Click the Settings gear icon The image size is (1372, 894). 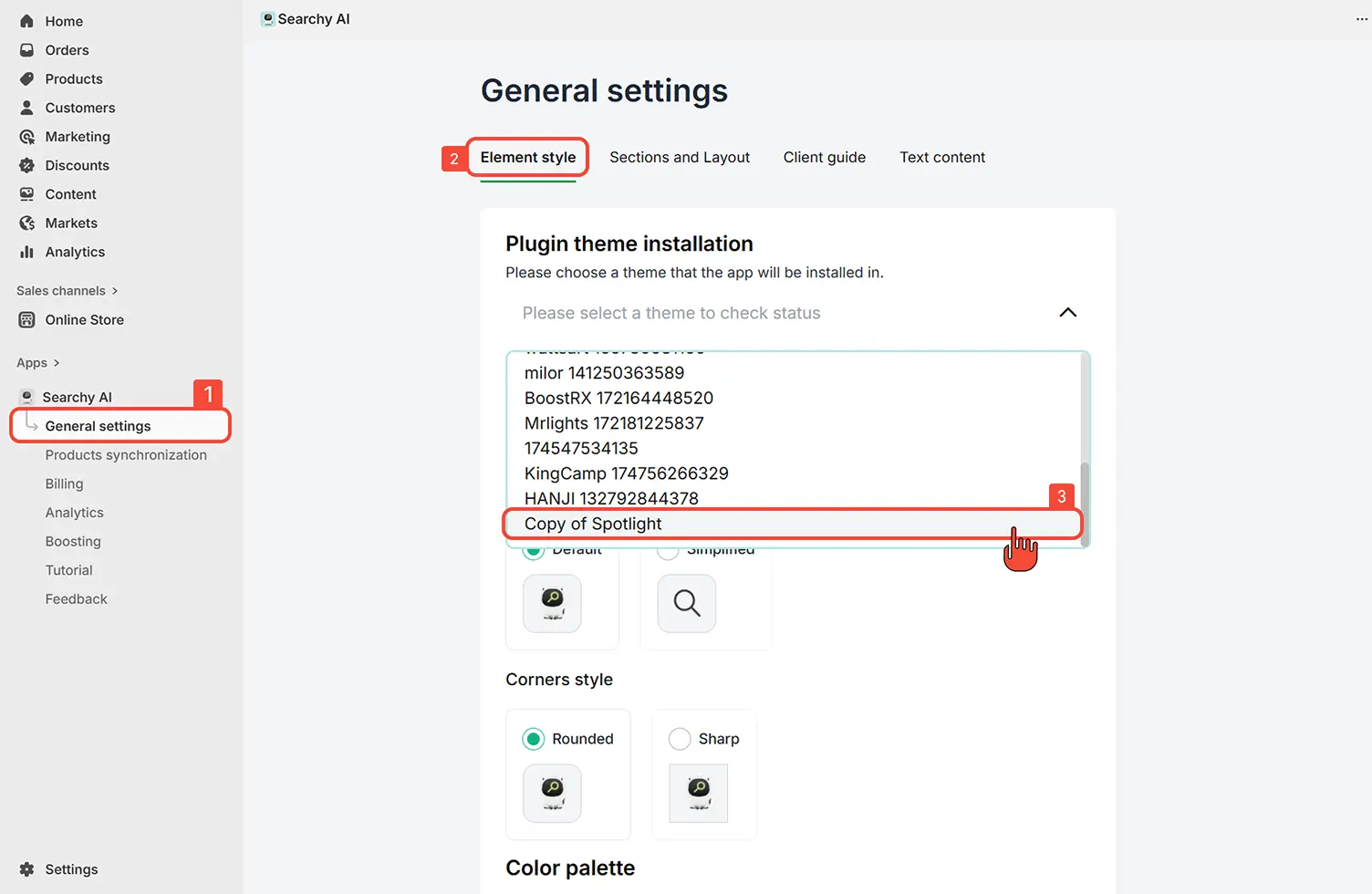(x=26, y=869)
